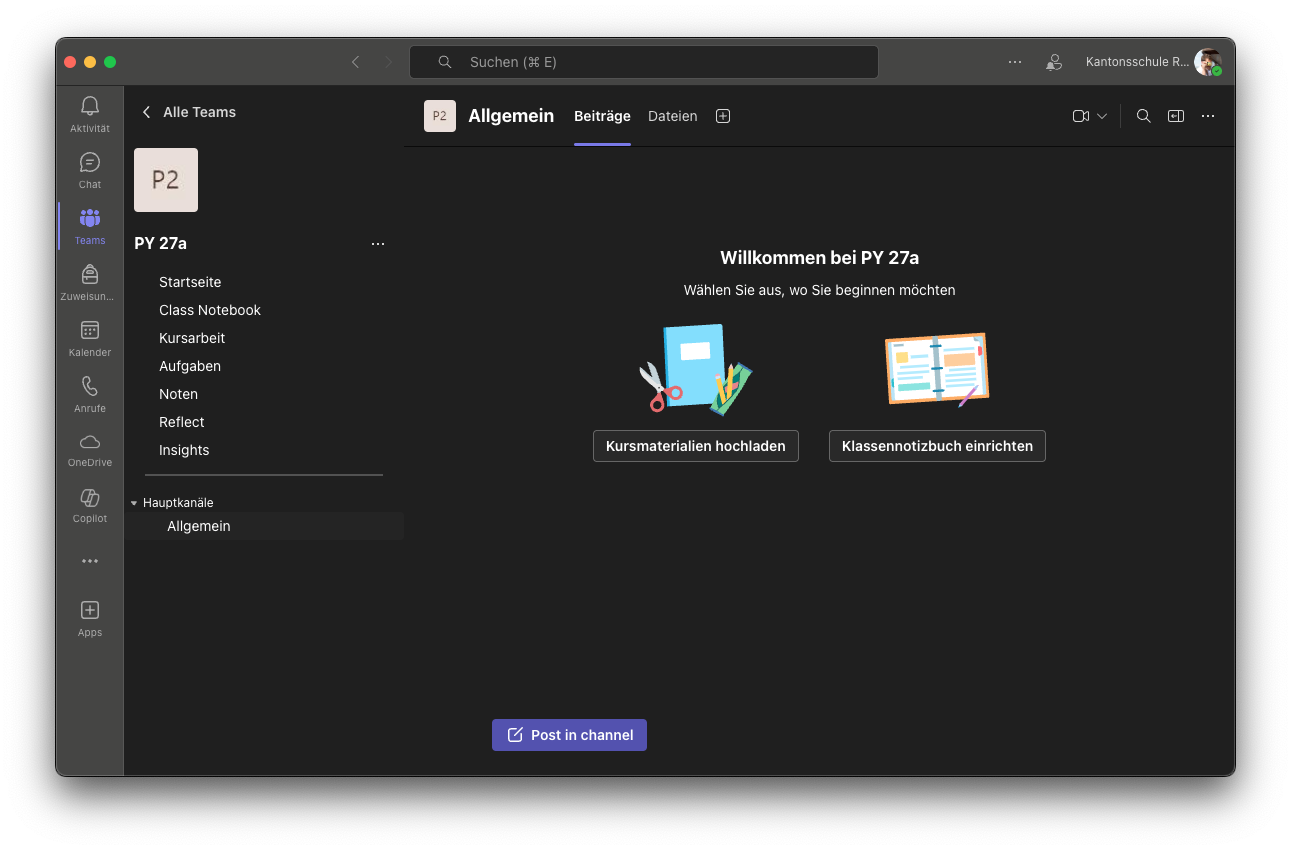Open the Aktivität bell icon
1291x850 pixels.
[90, 106]
